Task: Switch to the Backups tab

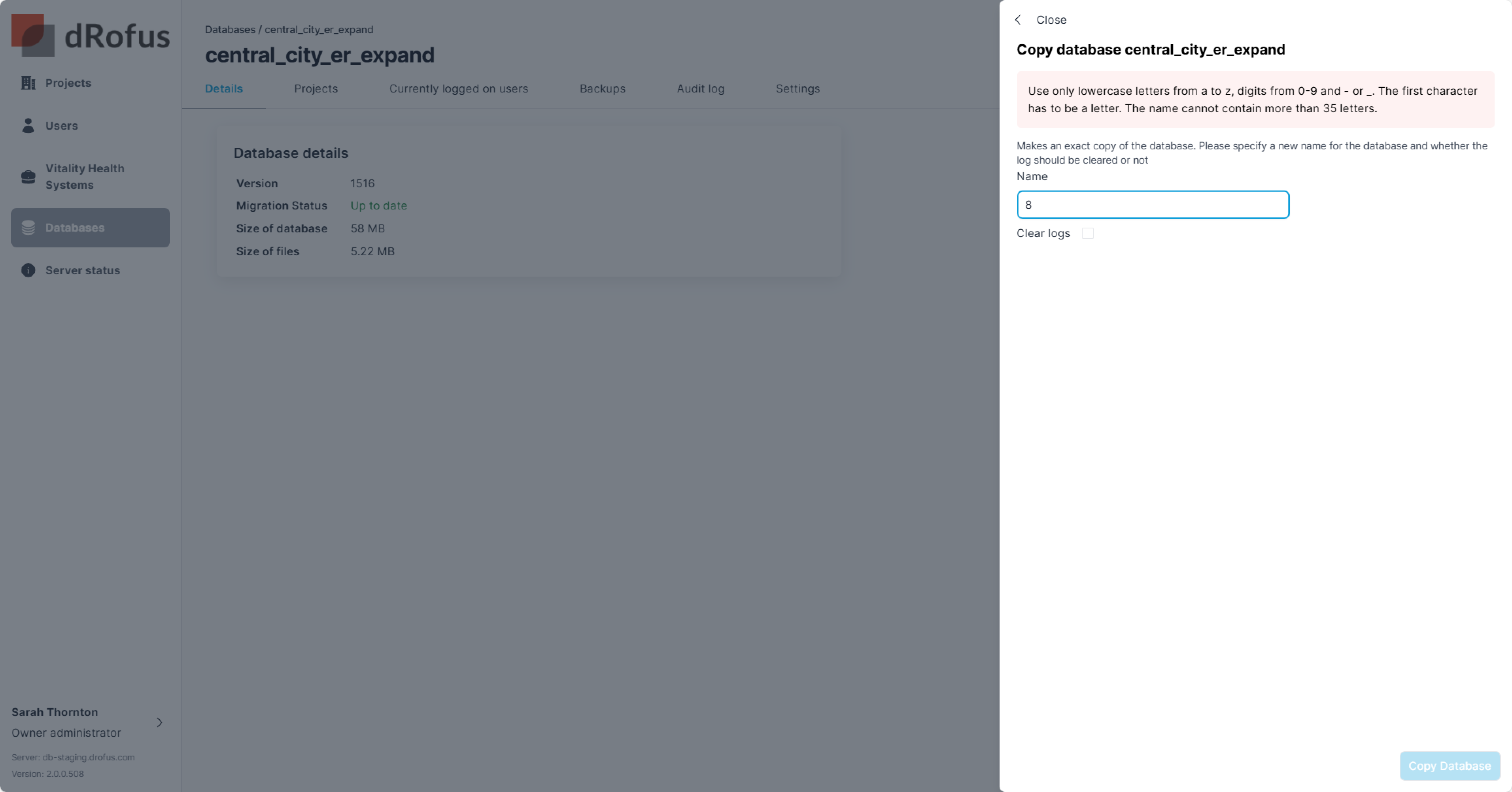Action: (602, 89)
